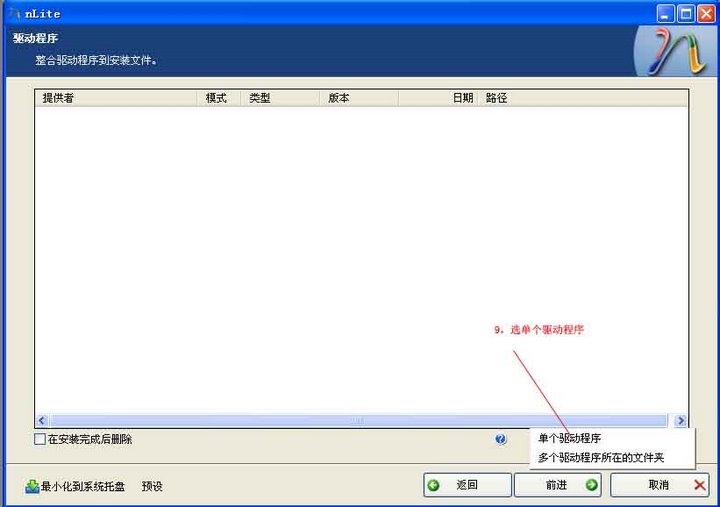Click the minimize-to-tray download icon

pos(32,486)
